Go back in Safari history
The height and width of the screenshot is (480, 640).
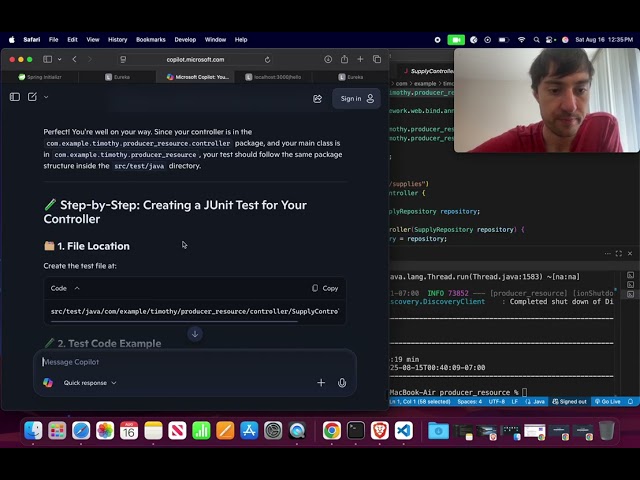point(74,60)
